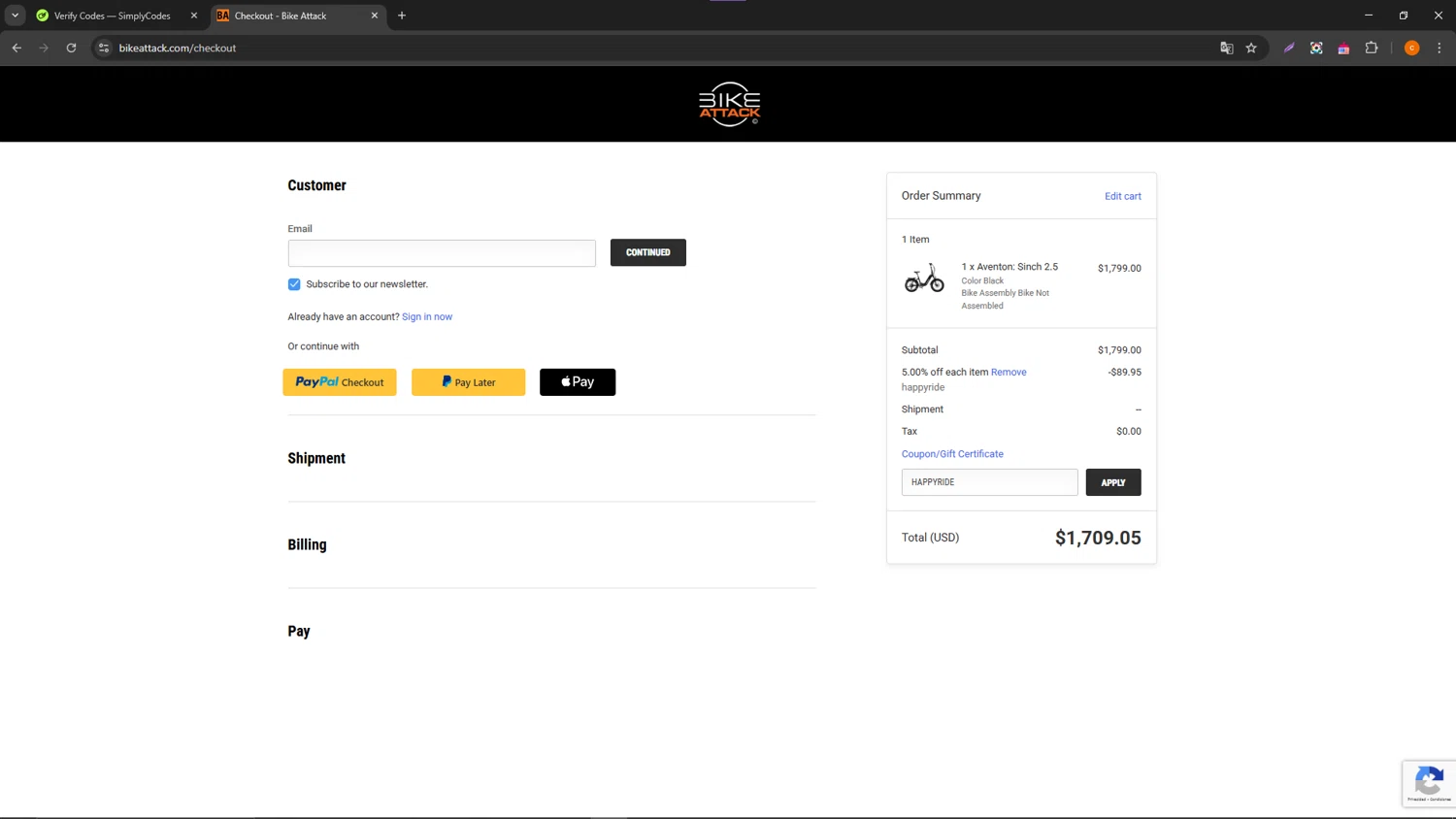
Task: Click the total amount $1,709.05
Action: coord(1098,538)
